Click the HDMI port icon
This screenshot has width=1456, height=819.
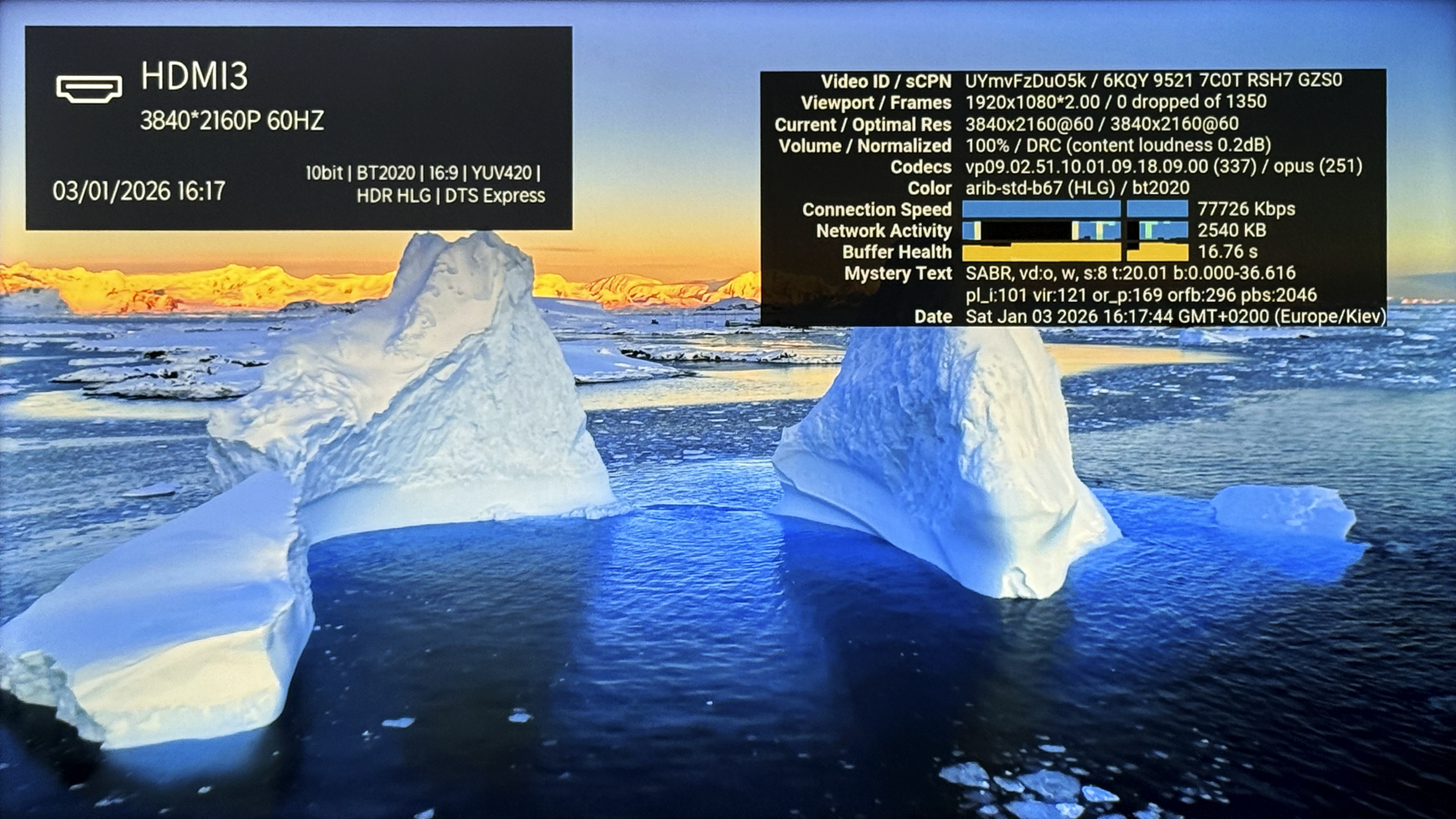click(x=89, y=88)
